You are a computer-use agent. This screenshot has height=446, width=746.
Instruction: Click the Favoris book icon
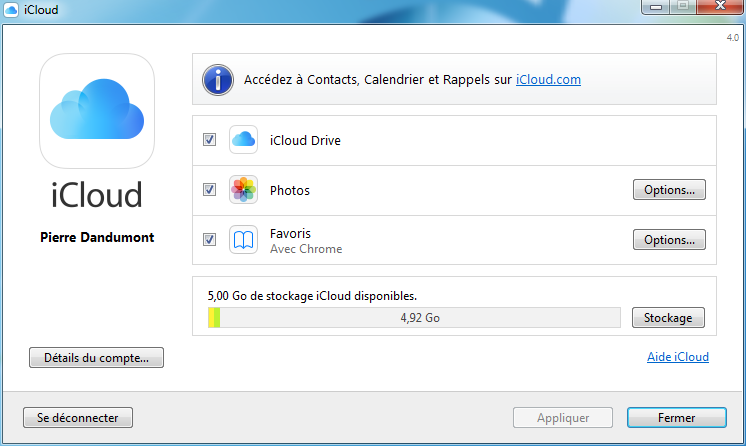tap(243, 239)
